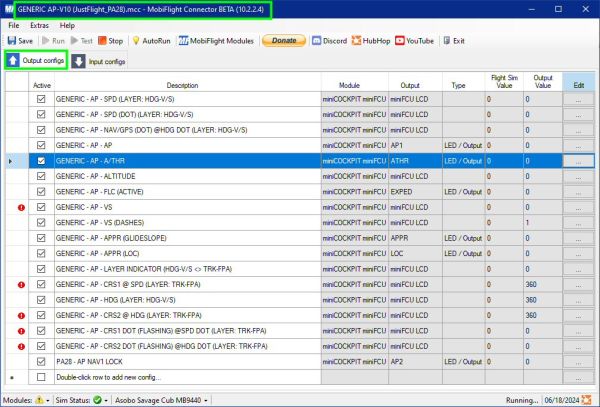Click LOC output cell in APPR (LOC) row
The height and width of the screenshot is (407, 600).
click(x=415, y=254)
